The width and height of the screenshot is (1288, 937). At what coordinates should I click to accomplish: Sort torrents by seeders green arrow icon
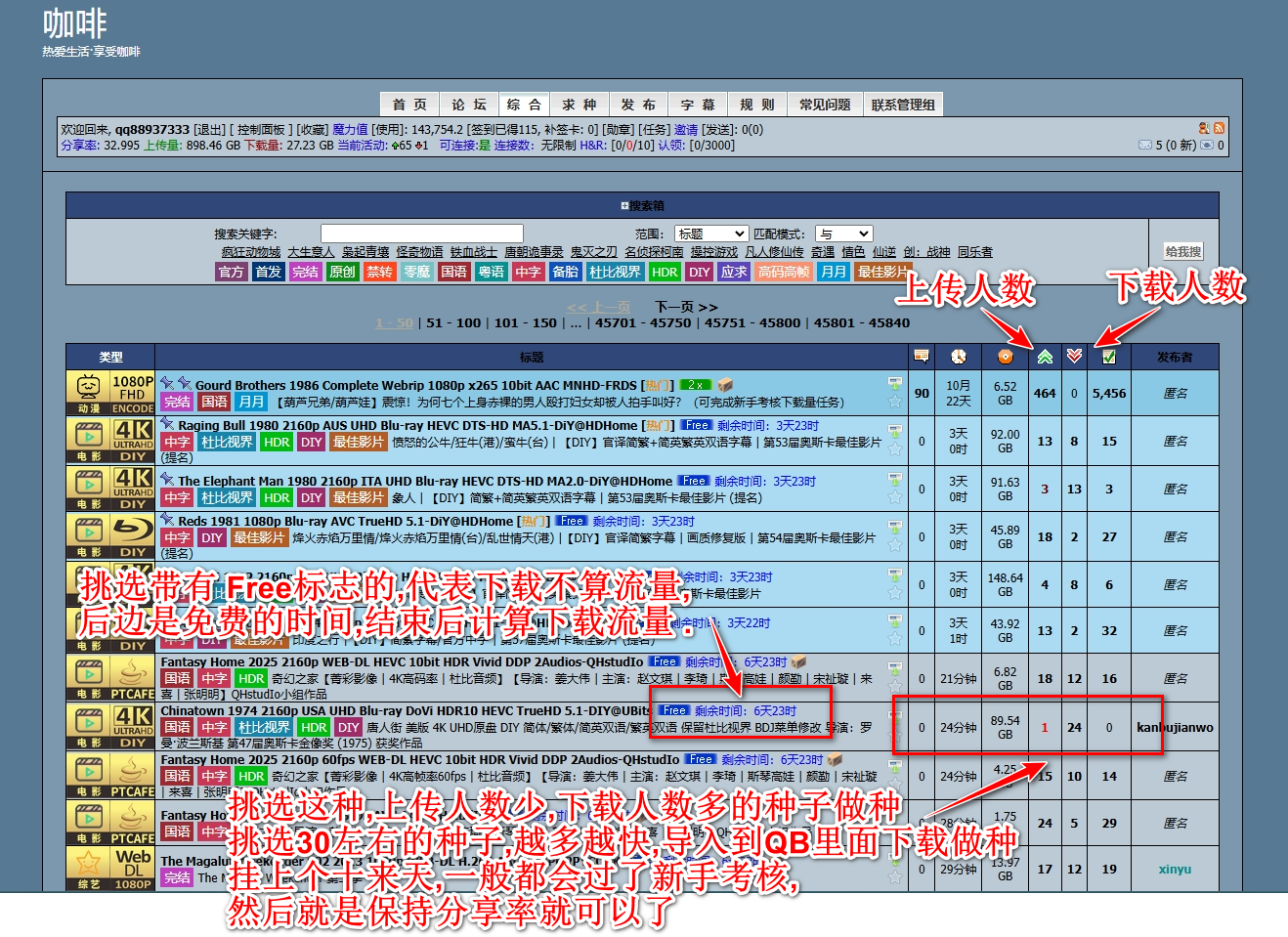click(x=1045, y=357)
